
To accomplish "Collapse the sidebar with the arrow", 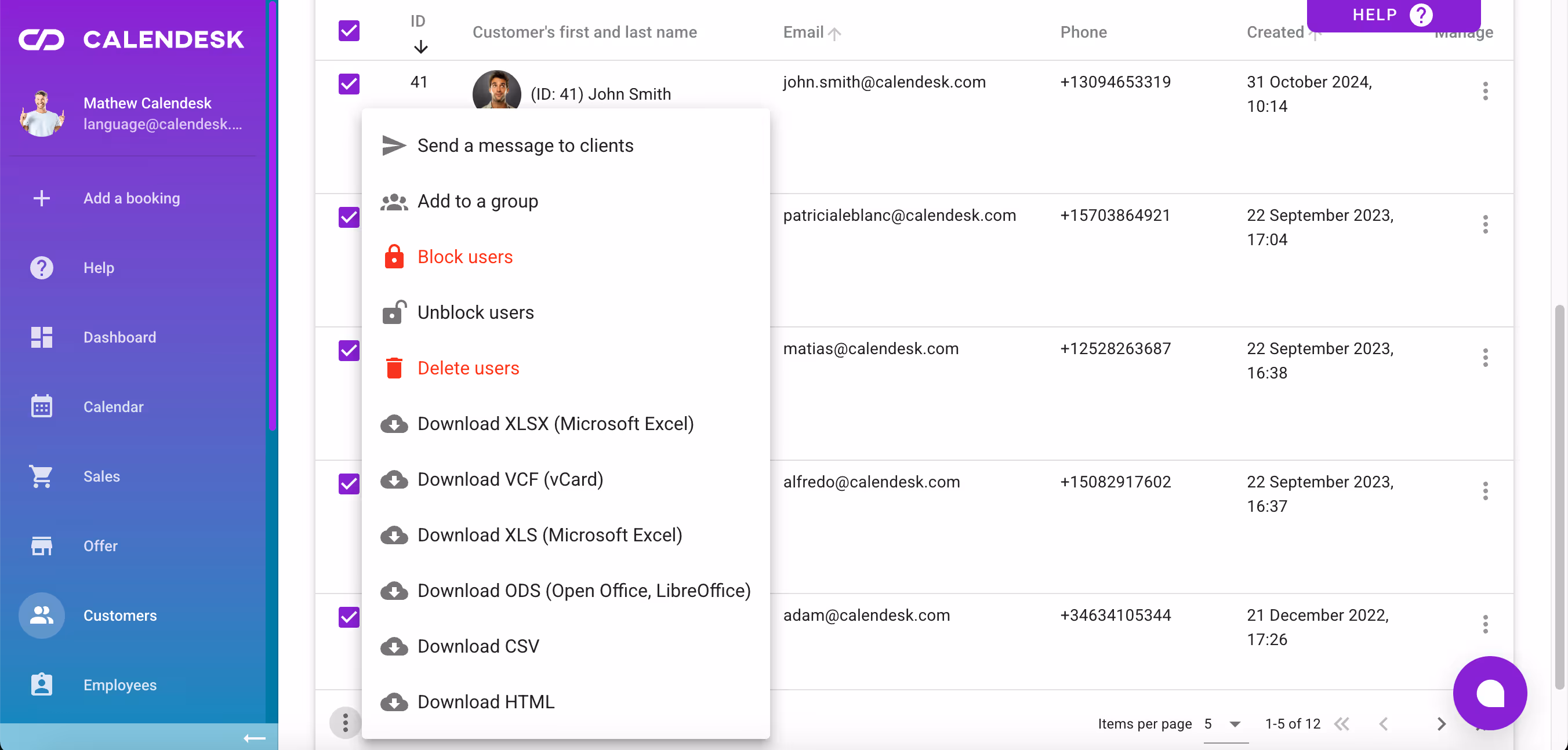I will point(254,738).
